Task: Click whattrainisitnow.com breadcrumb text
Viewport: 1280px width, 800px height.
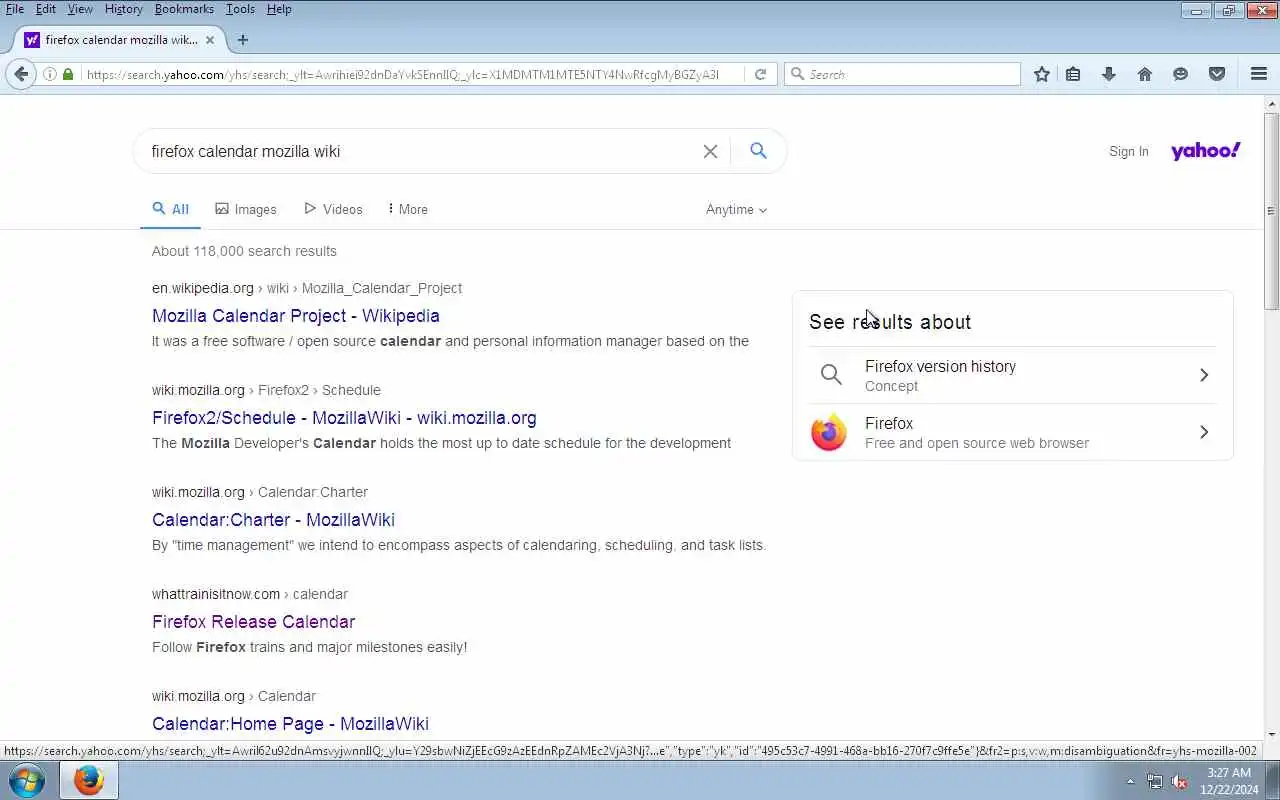Action: (216, 594)
